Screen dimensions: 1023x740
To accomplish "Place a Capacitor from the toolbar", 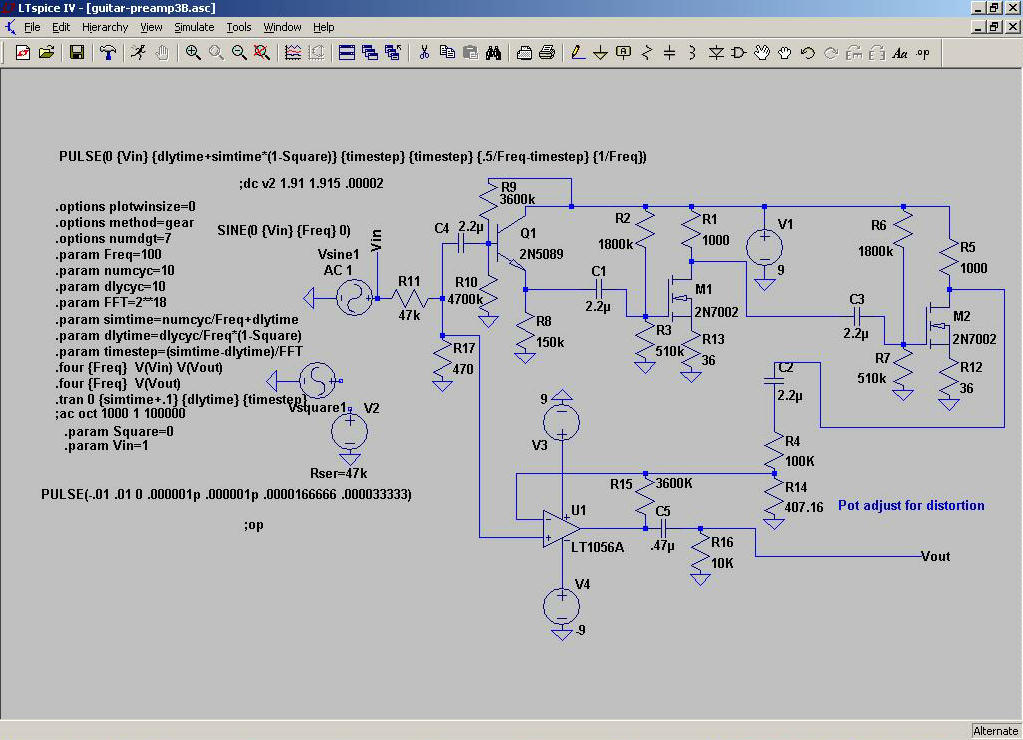I will pyautogui.click(x=669, y=53).
